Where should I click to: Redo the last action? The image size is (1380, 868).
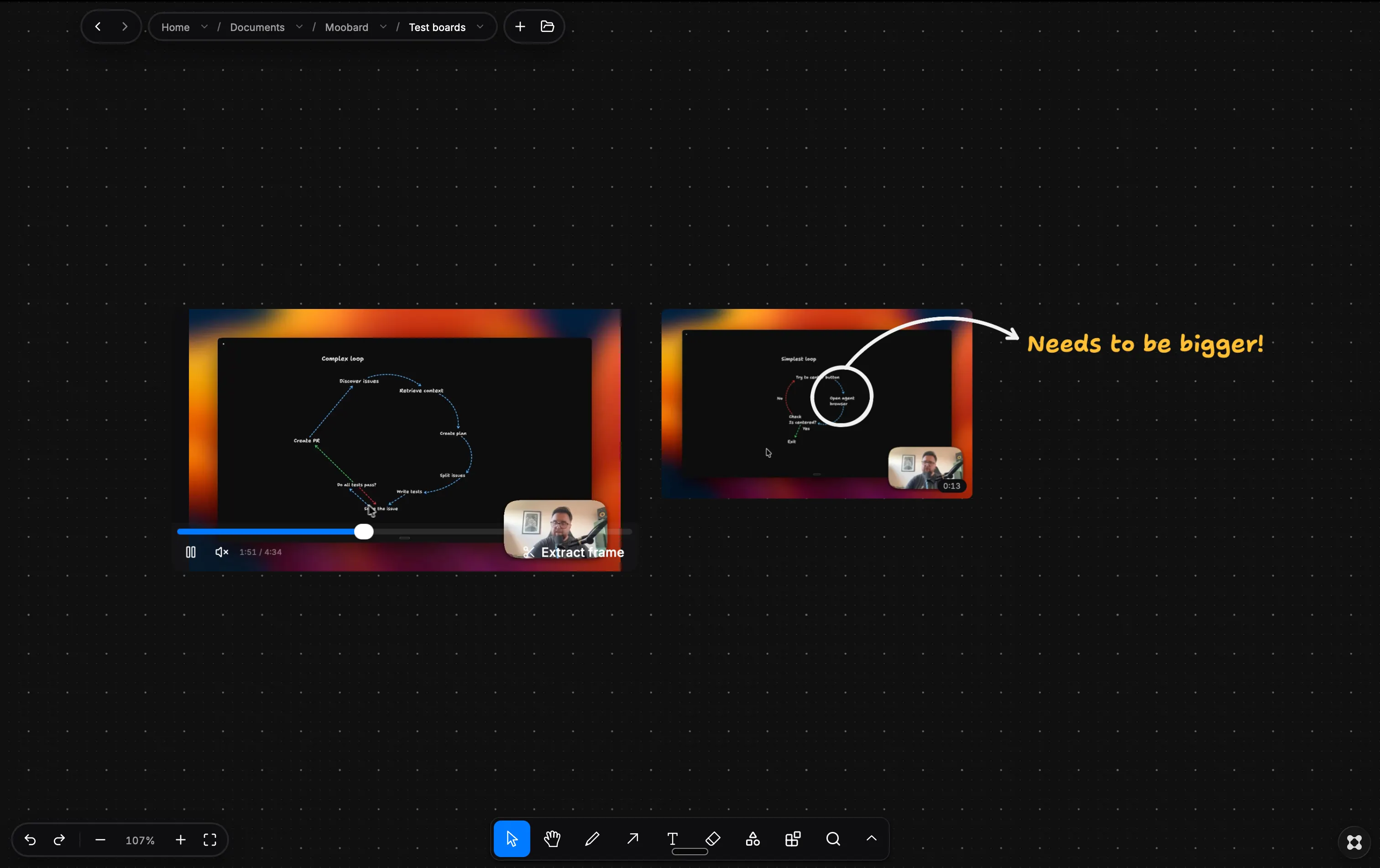(59, 840)
